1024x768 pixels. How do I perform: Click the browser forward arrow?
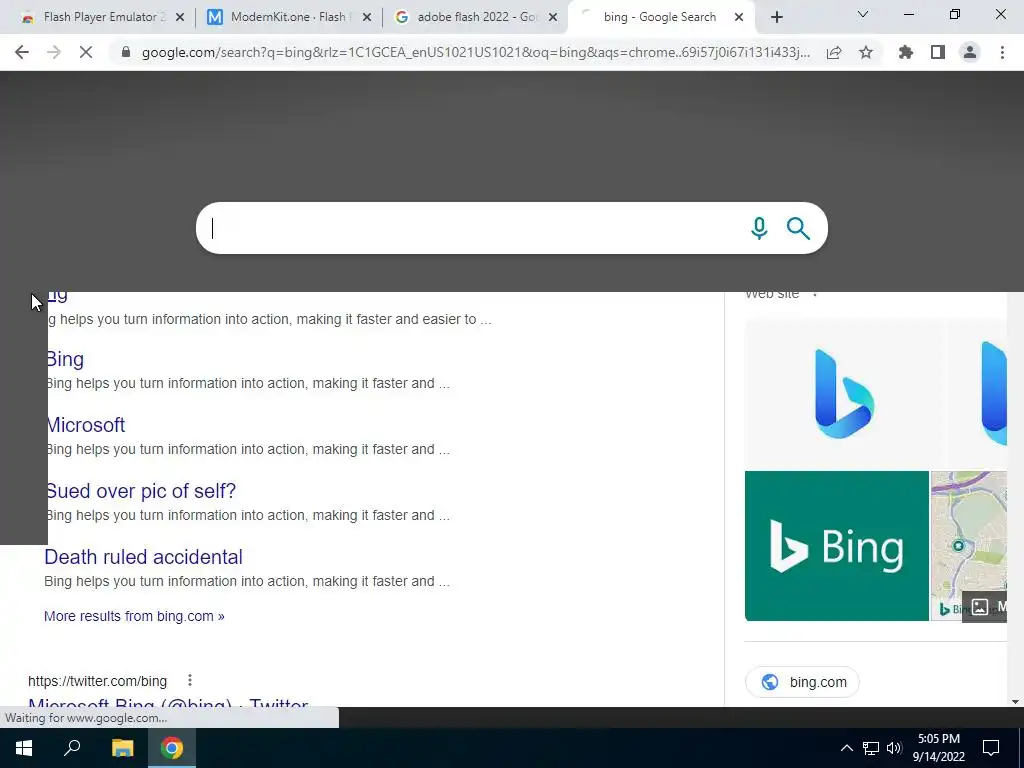(x=54, y=52)
